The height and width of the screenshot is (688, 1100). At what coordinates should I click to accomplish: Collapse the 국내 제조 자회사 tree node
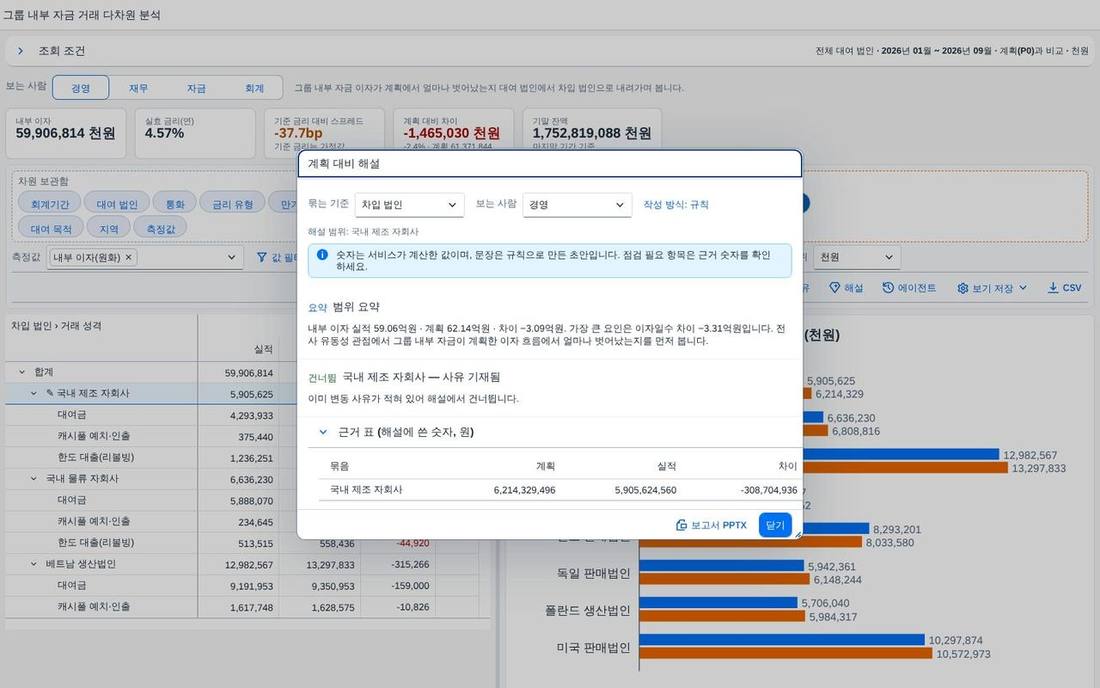tap(33, 393)
